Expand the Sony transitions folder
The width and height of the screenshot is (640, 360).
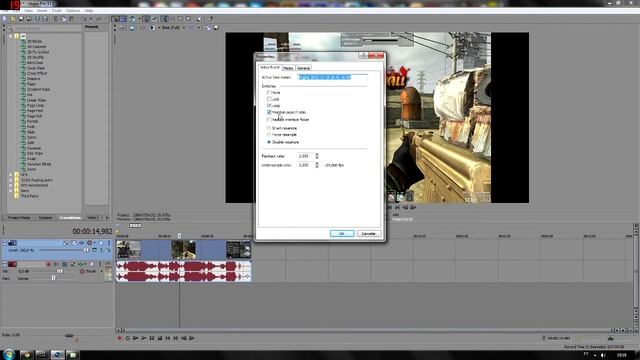[x=11, y=190]
